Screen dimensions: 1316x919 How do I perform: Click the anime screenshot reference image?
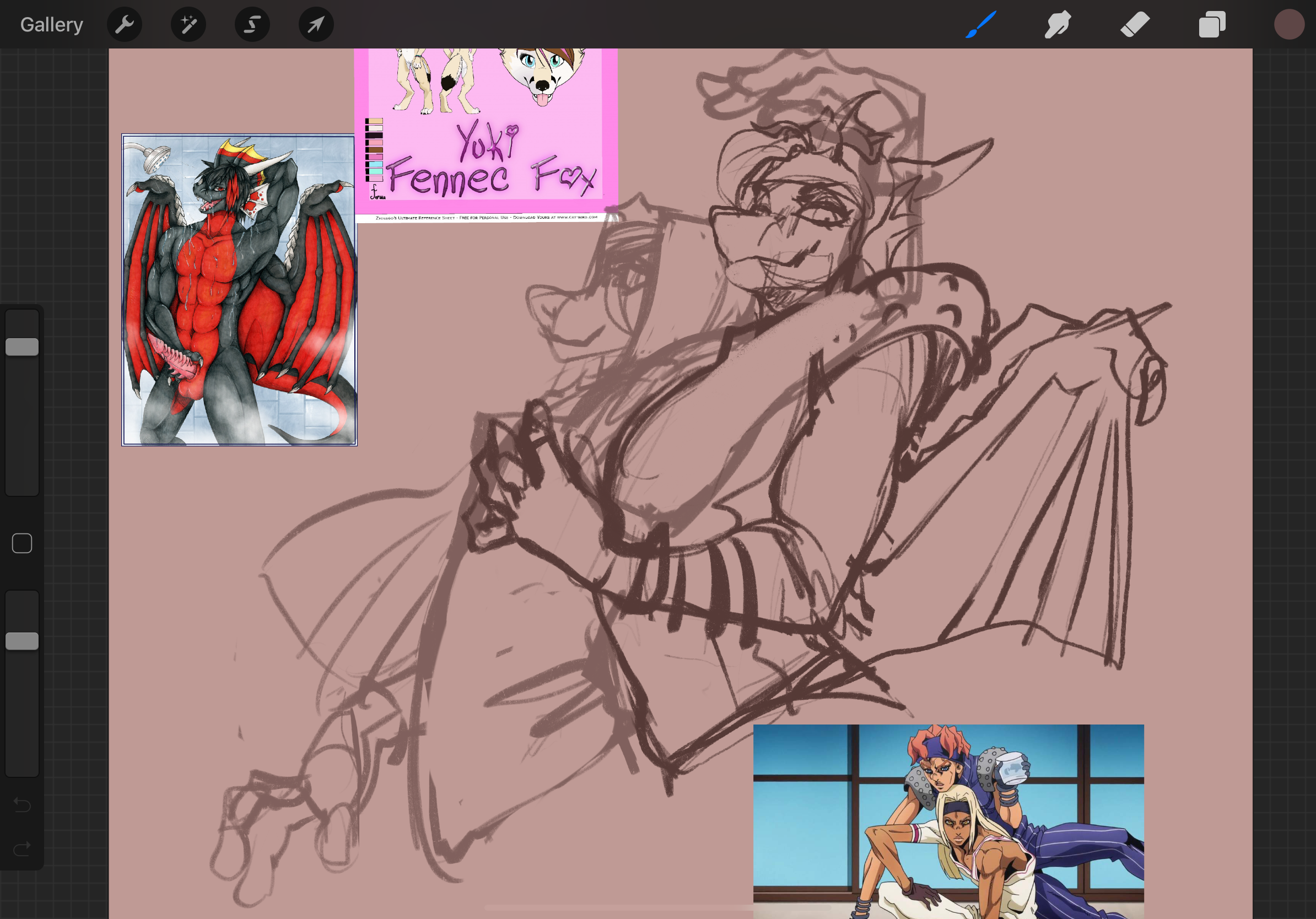[x=948, y=820]
